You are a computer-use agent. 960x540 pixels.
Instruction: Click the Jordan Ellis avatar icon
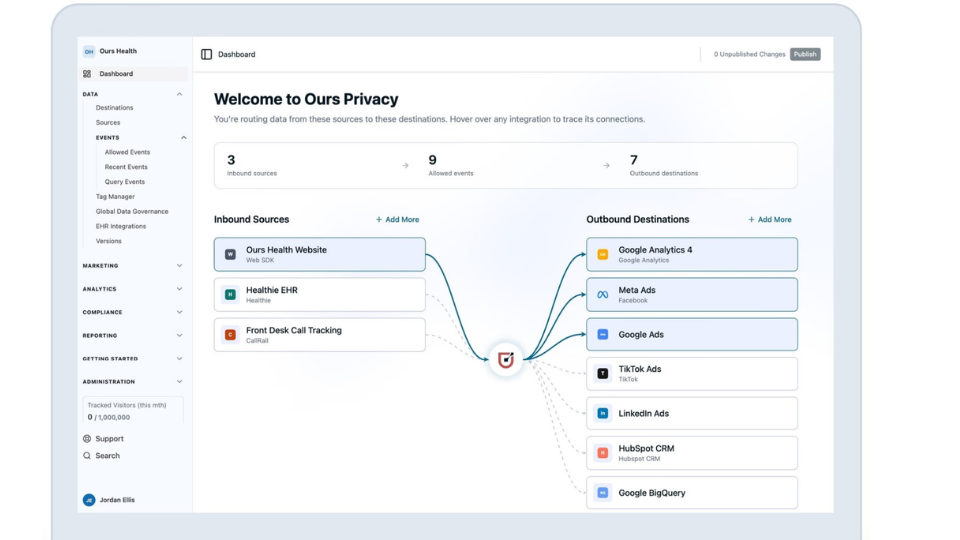click(x=89, y=500)
